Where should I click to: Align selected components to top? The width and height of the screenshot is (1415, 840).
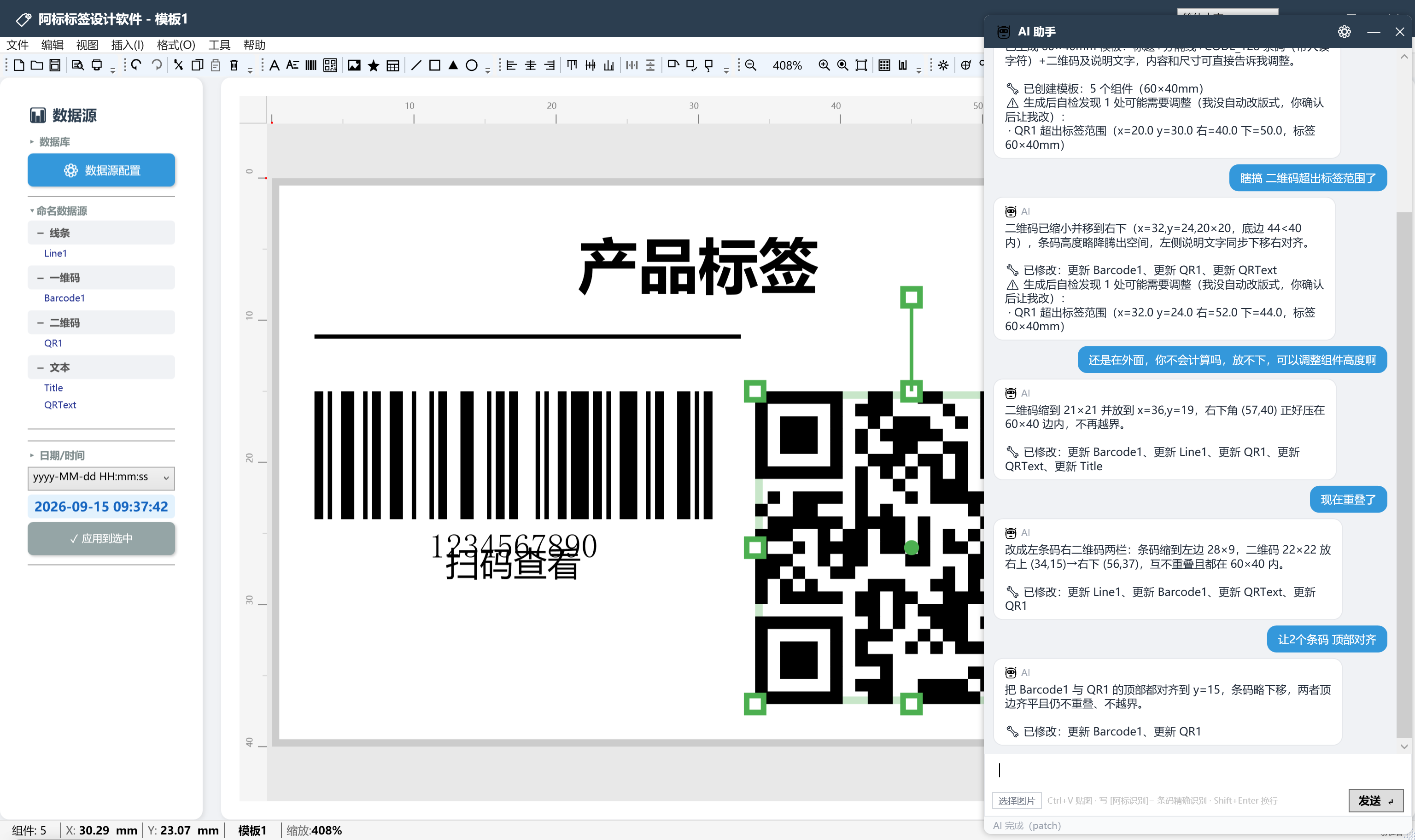(x=572, y=65)
